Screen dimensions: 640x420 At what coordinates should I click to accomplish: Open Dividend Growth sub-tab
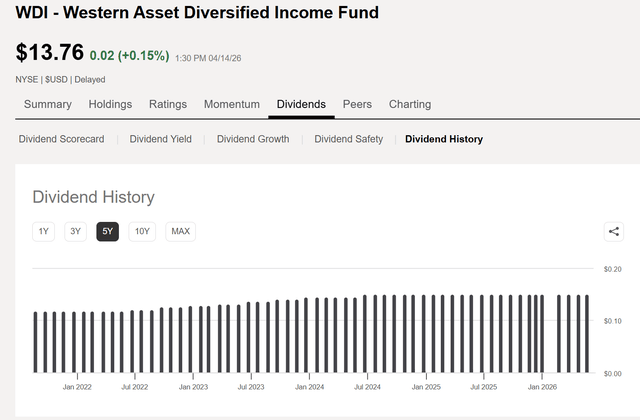coord(253,139)
